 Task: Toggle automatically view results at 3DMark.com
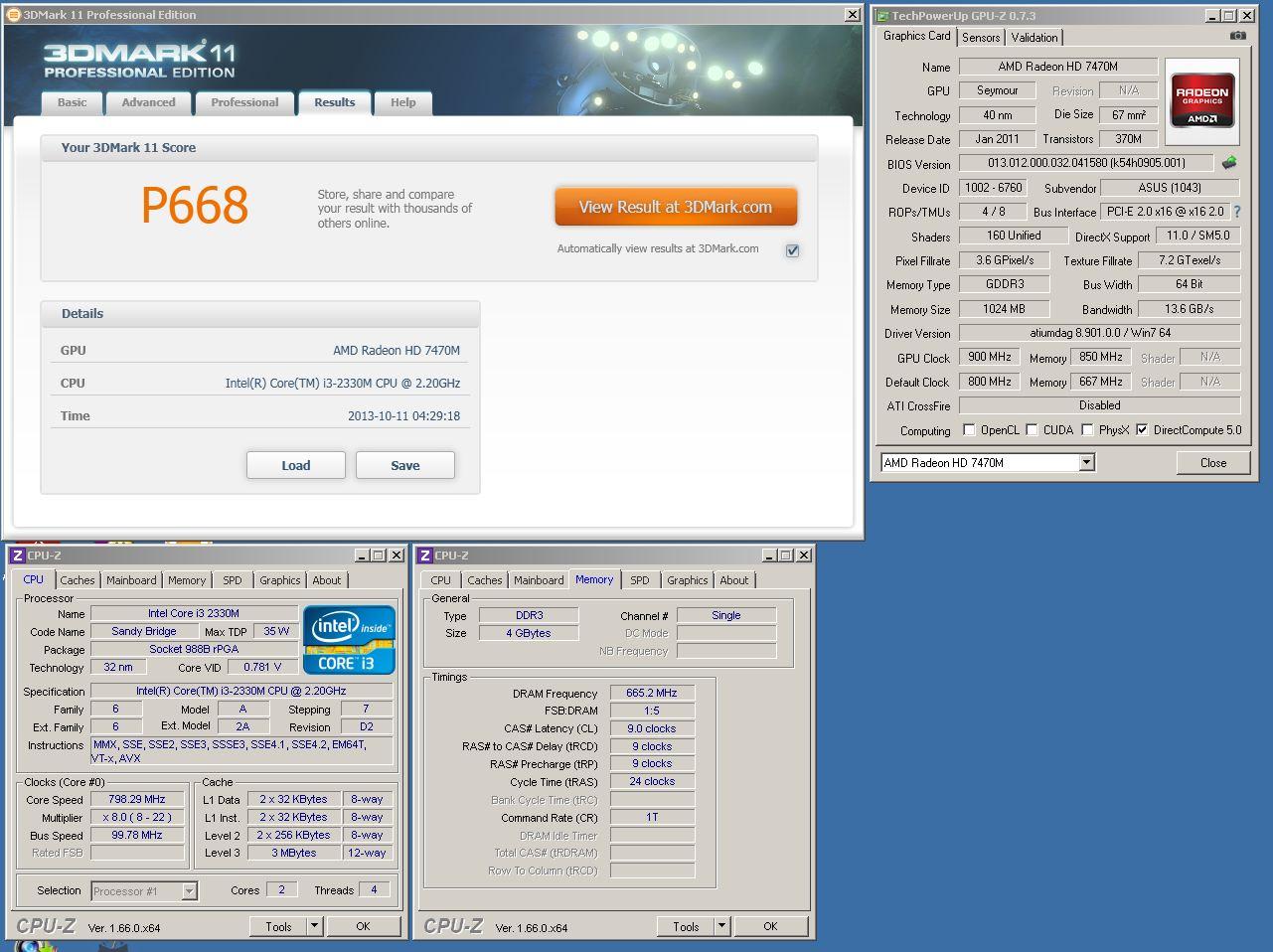pos(792,250)
